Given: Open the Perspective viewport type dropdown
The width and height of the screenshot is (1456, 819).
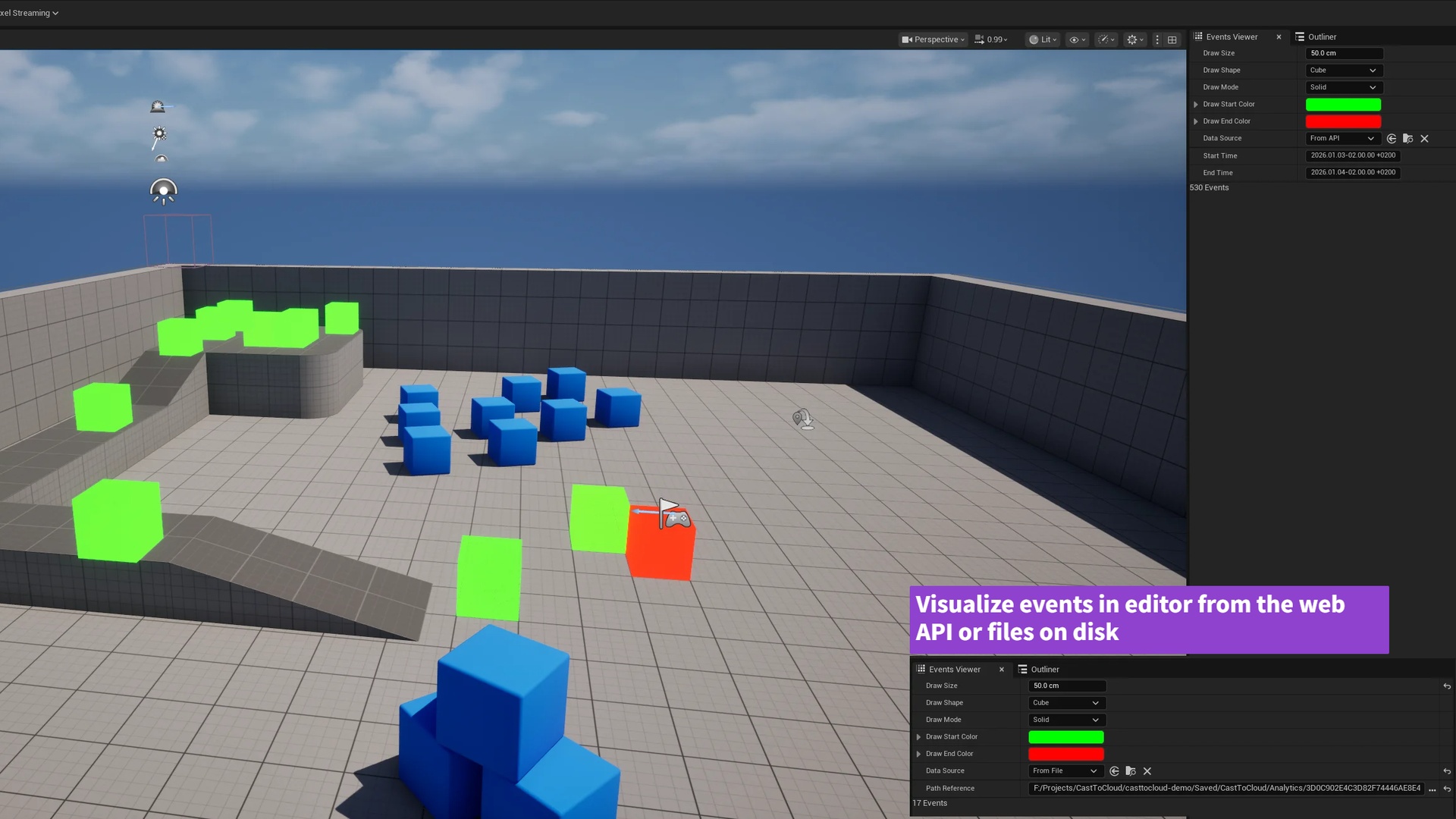Looking at the screenshot, I should [933, 39].
